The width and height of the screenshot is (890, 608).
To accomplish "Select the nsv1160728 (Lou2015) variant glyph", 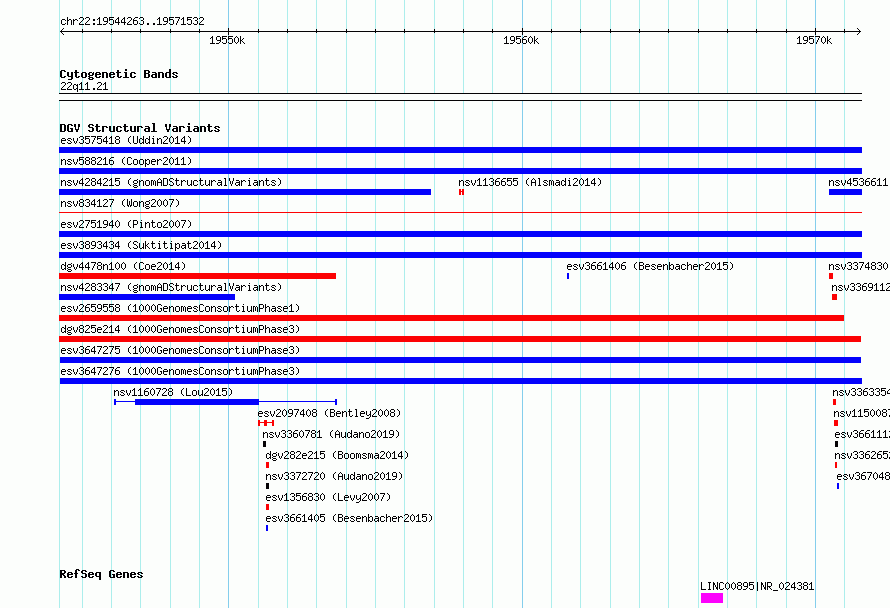I will click(x=225, y=402).
